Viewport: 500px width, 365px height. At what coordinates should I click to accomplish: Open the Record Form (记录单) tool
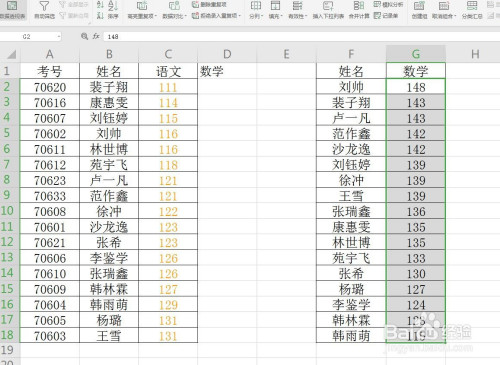386,15
